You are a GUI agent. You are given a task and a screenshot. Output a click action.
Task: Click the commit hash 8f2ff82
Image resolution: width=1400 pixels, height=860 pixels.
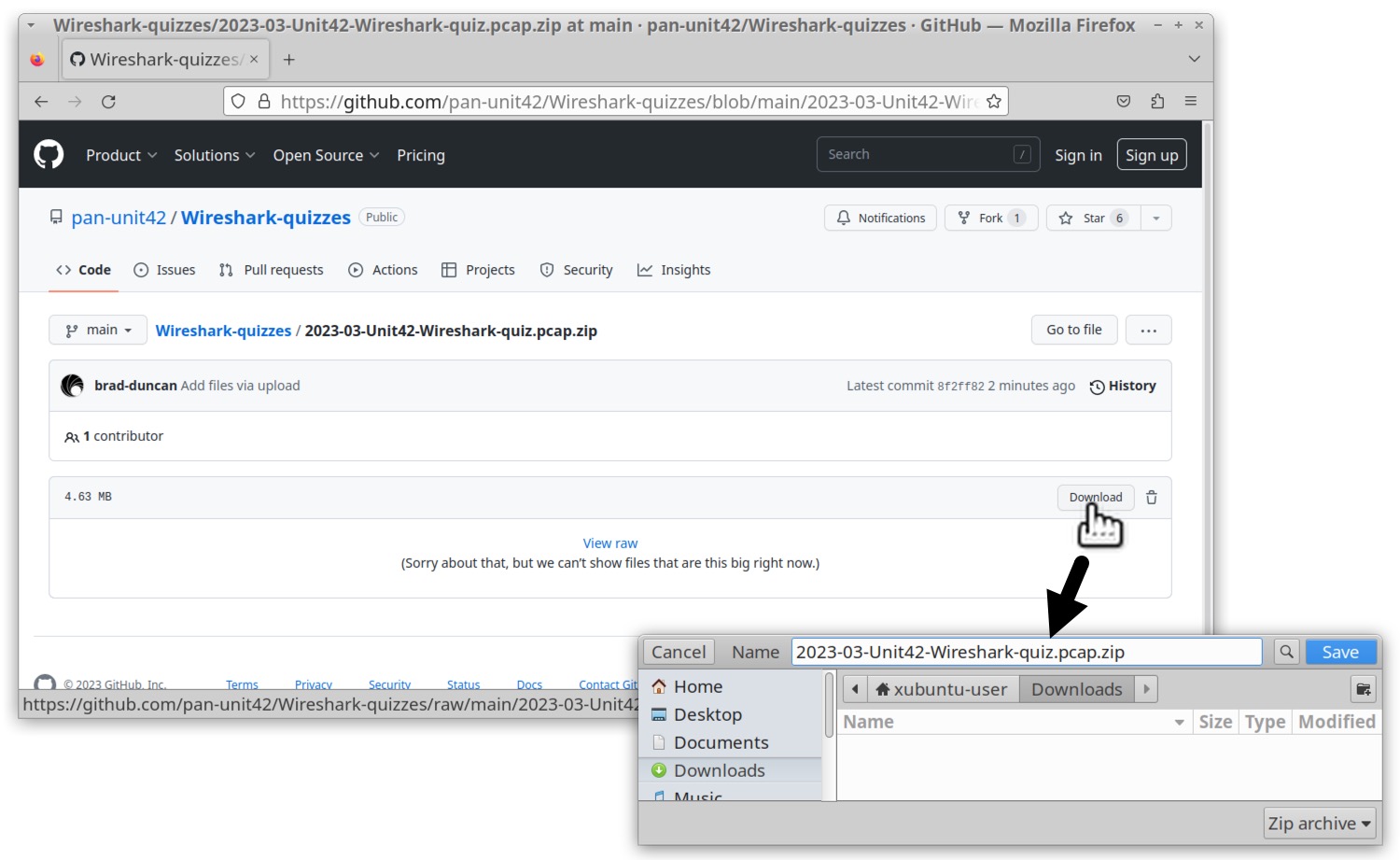point(960,387)
